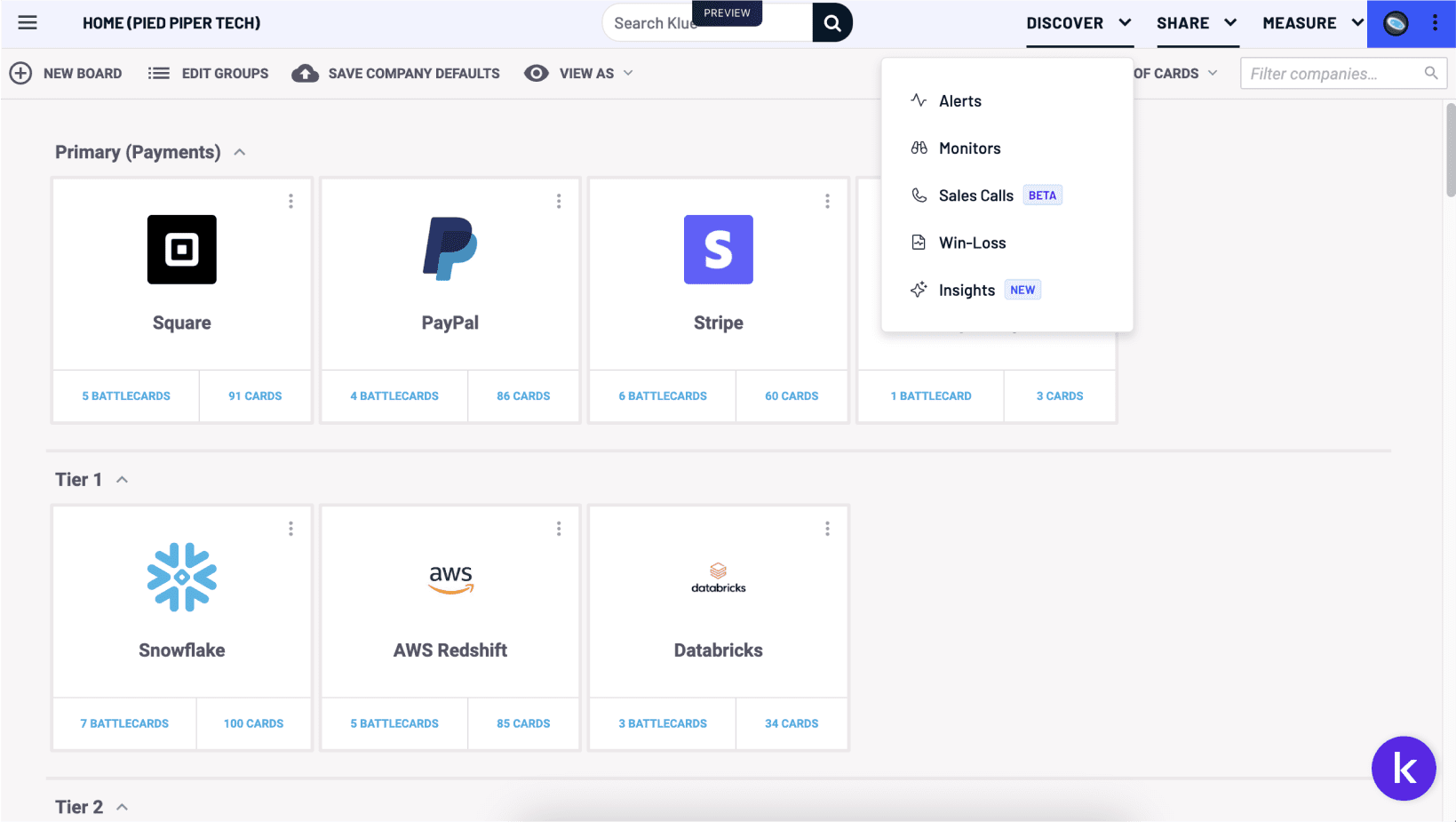Open the Databricks card kebab menu
Image resolution: width=1456 pixels, height=822 pixels.
click(x=827, y=529)
